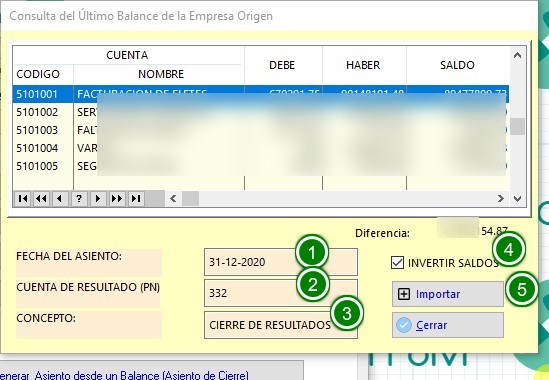This screenshot has height=380, width=549.
Task: Click the horizontal scrollbar left arrow
Action: 173,199
